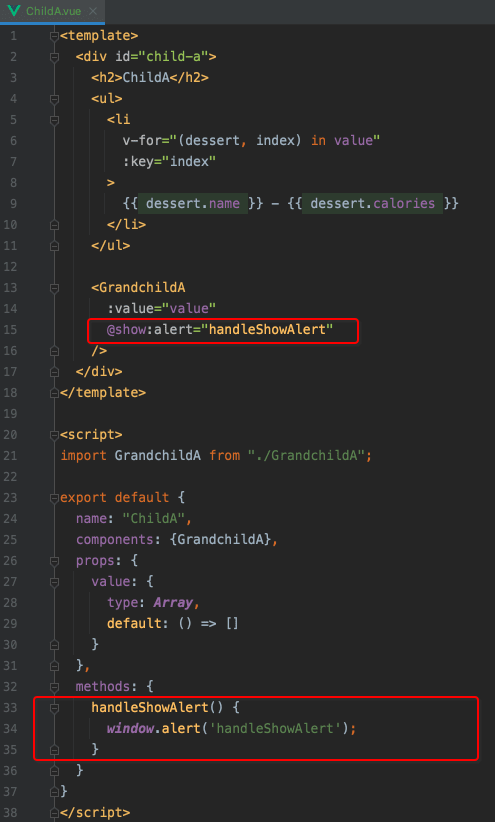This screenshot has width=495, height=822.
Task: Click the import keyword on line 21
Action: coord(84,455)
